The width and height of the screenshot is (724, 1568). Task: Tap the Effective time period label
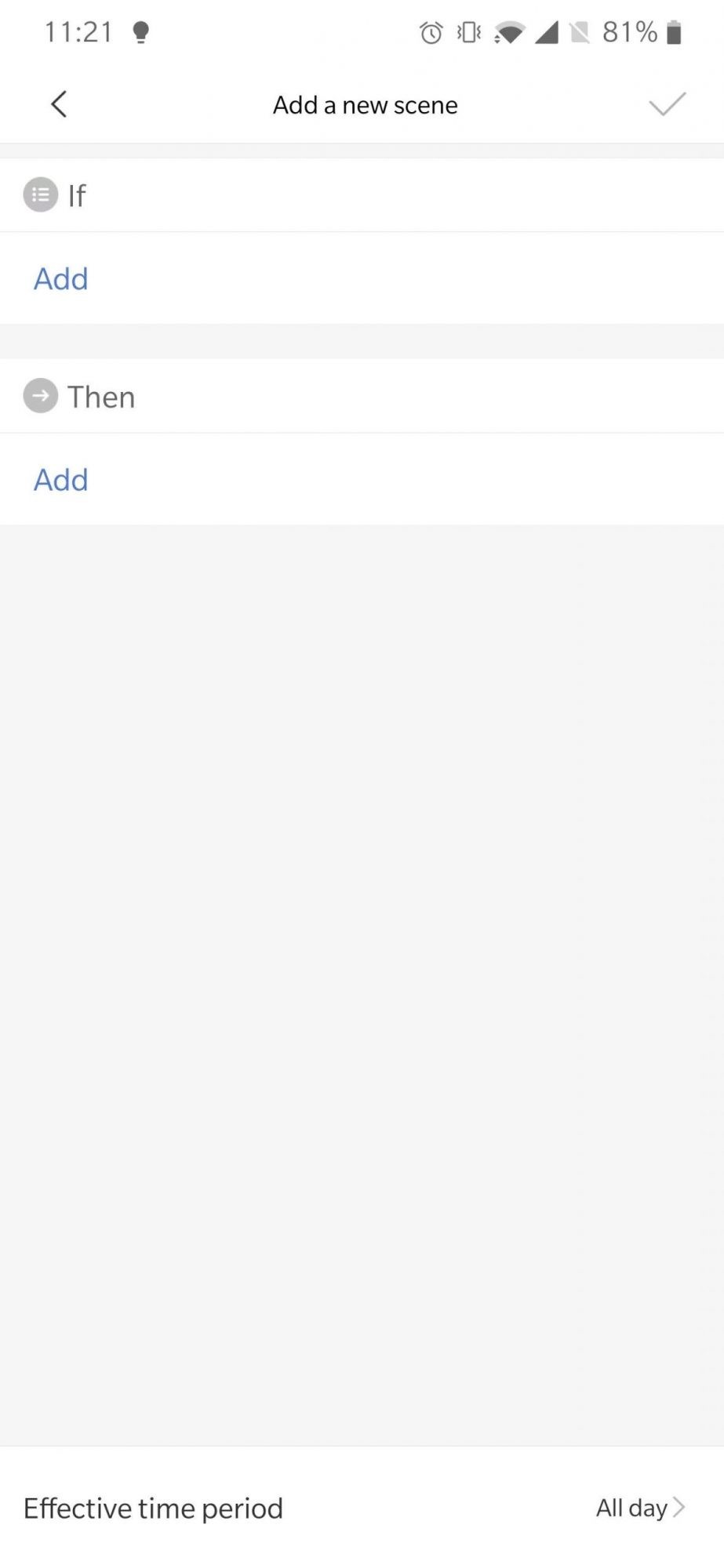[153, 1508]
